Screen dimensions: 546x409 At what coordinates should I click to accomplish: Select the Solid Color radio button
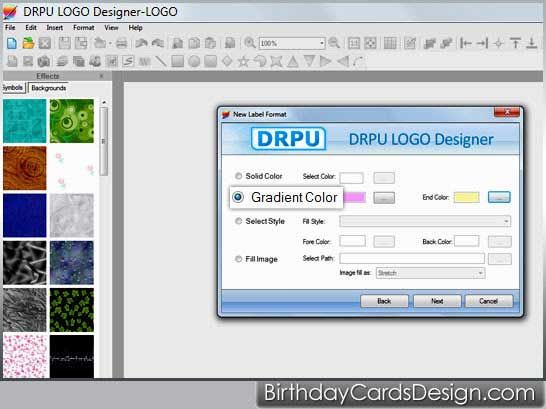click(239, 176)
